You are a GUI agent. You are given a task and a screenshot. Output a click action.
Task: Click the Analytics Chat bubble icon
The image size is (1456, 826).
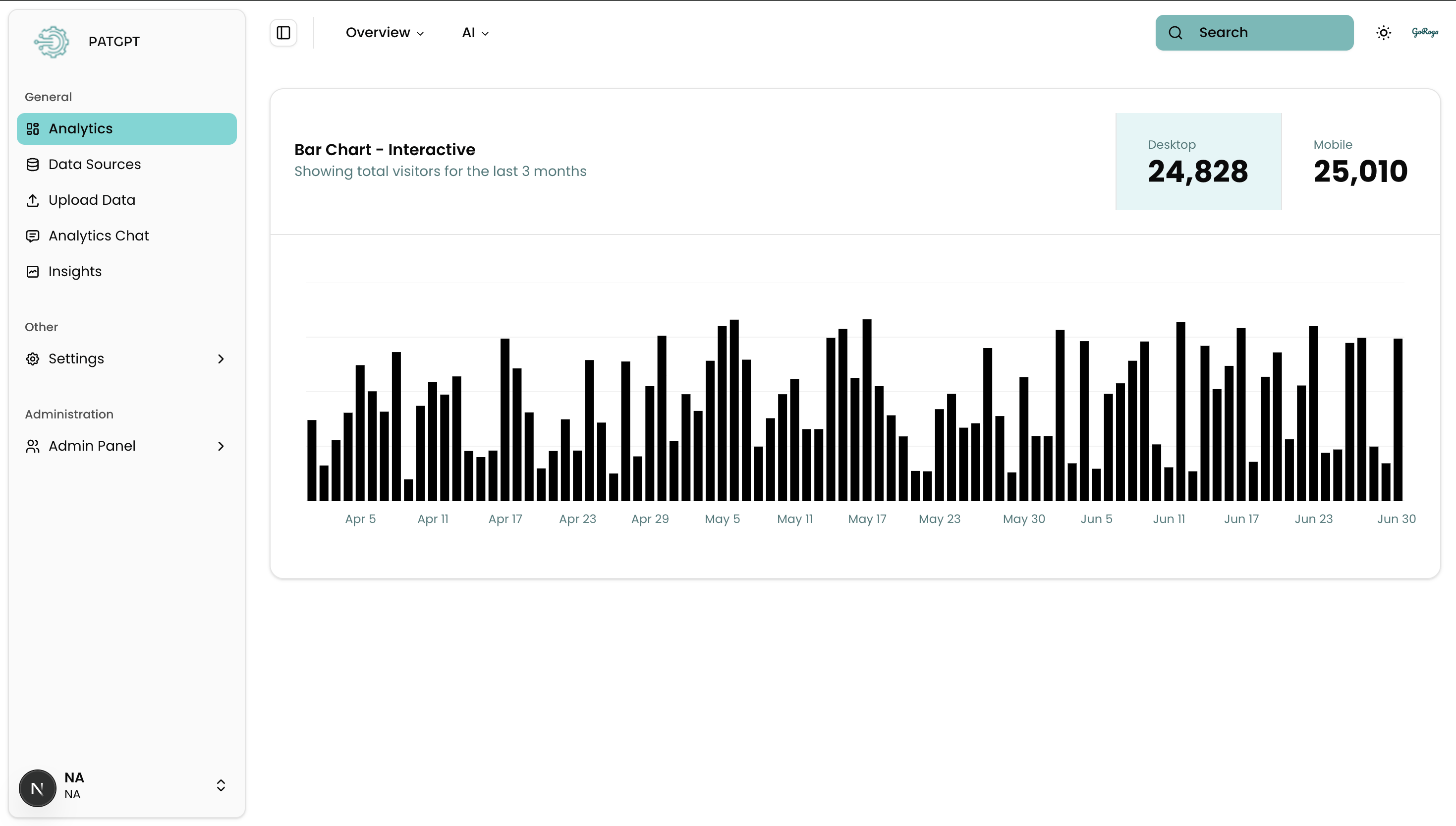pos(33,236)
